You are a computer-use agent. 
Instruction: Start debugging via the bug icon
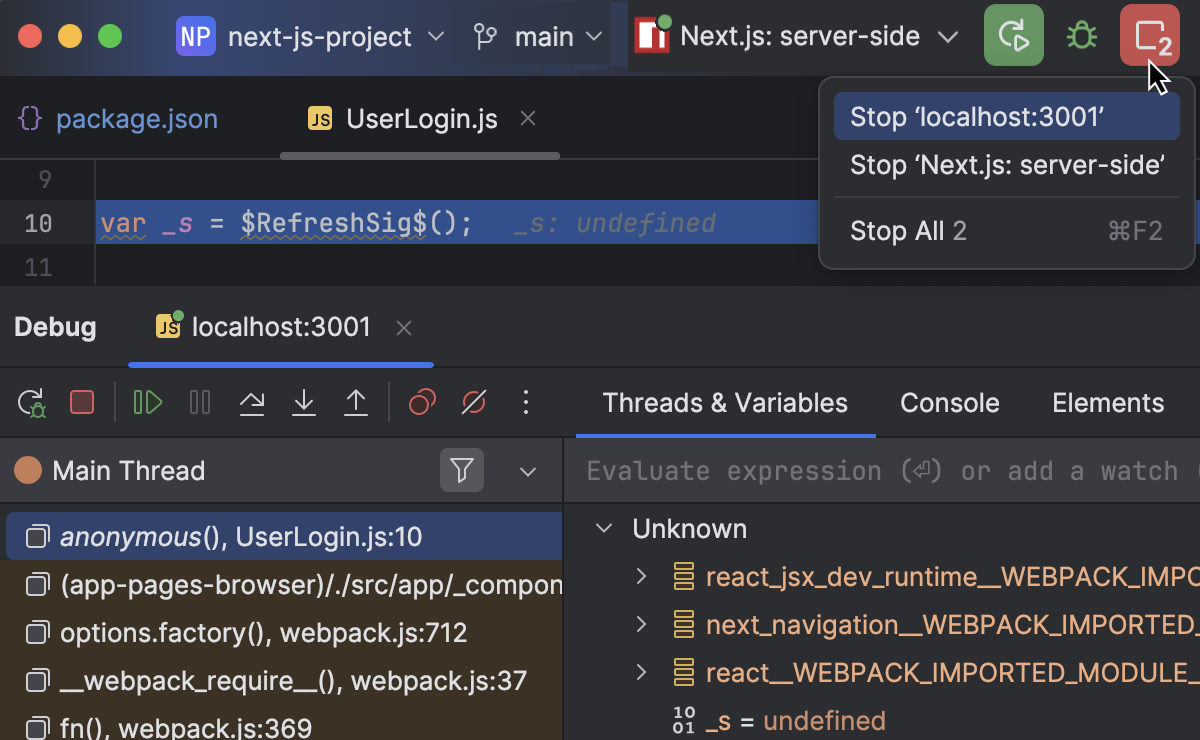[x=1081, y=35]
